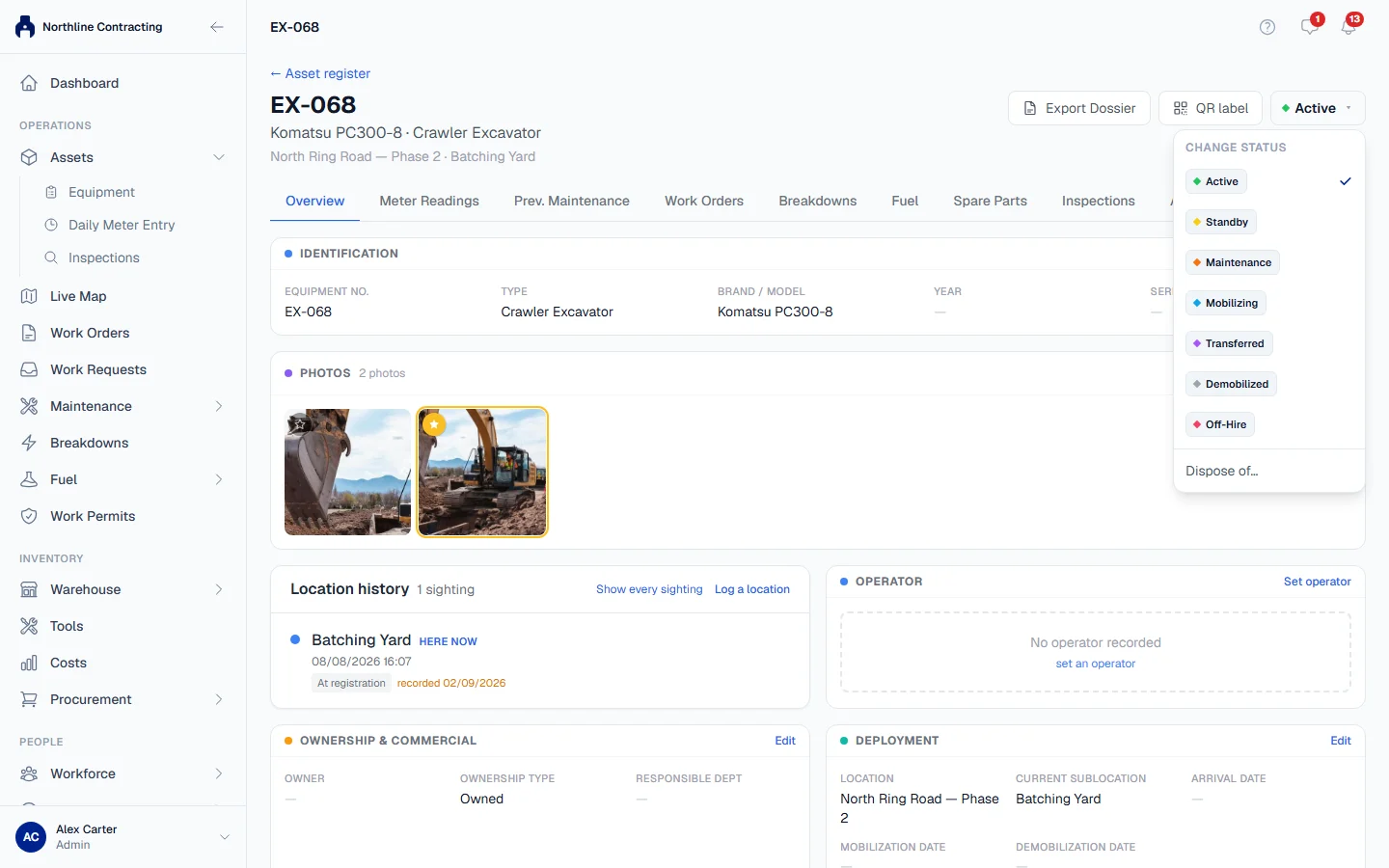The width and height of the screenshot is (1389, 868).
Task: Expand the Maintenance submenu
Action: point(219,406)
